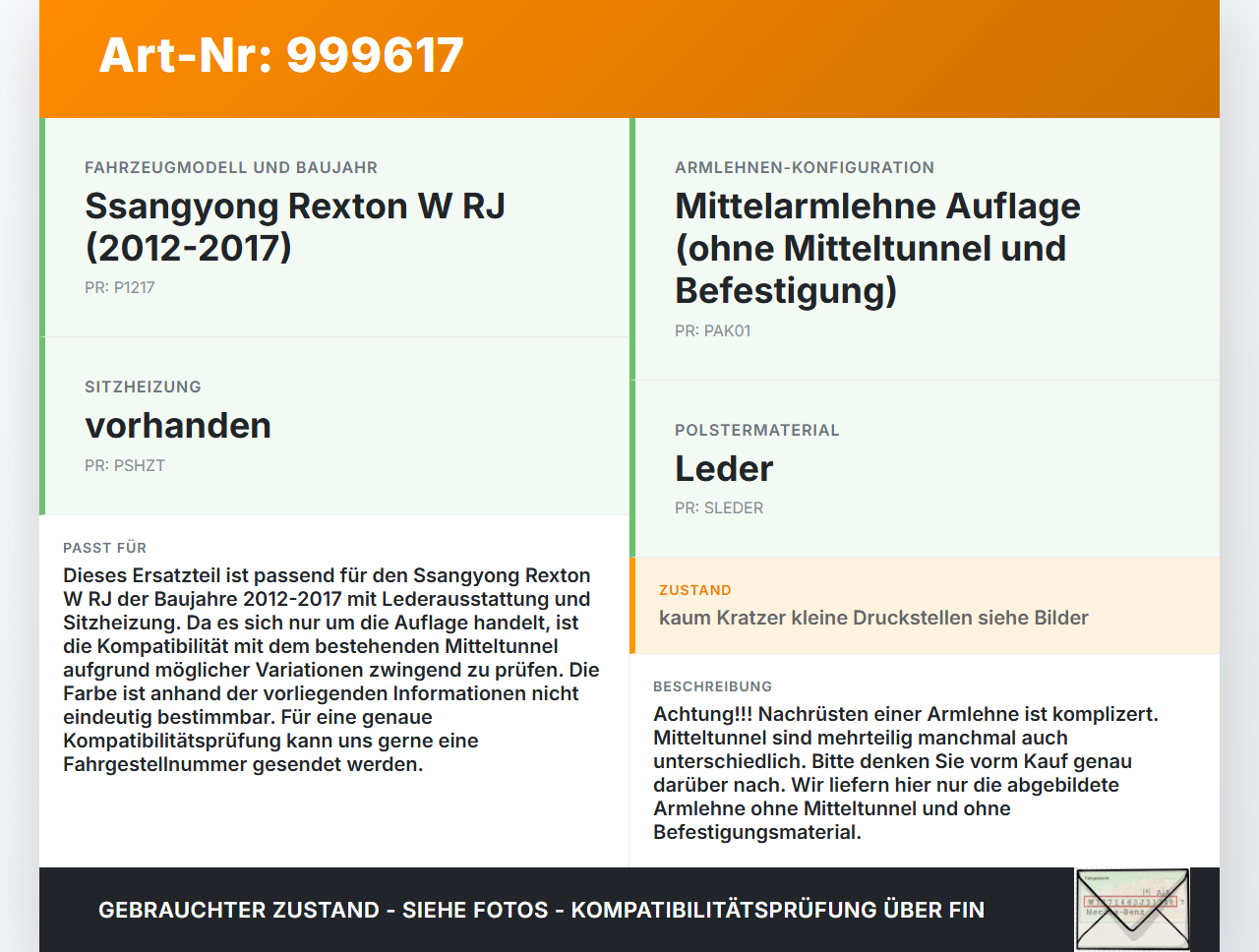The height and width of the screenshot is (952, 1259).
Task: Click the 'Achtung!!! Nachrüsten einer Armlehne' paragraph
Action: pyautogui.click(x=906, y=773)
